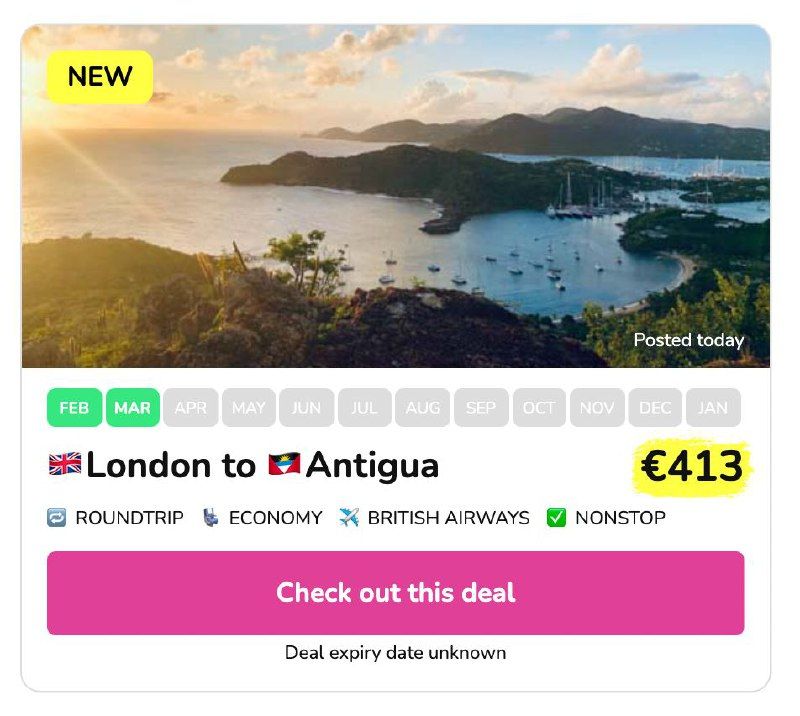800x716 pixels.
Task: Pick the OCT month chip
Action: point(539,407)
